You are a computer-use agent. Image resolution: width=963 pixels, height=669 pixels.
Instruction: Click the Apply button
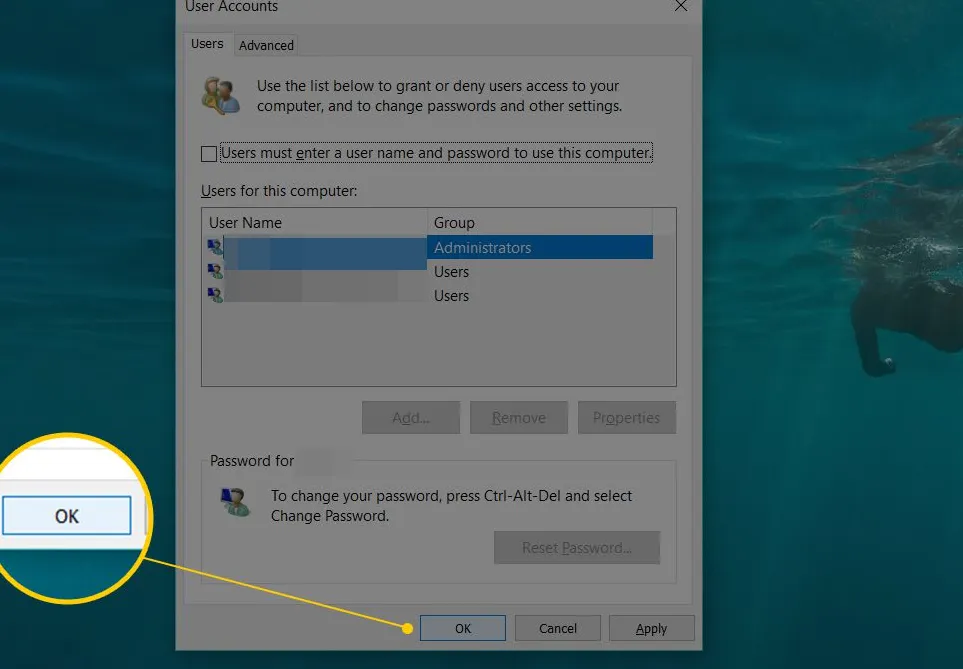coord(651,628)
